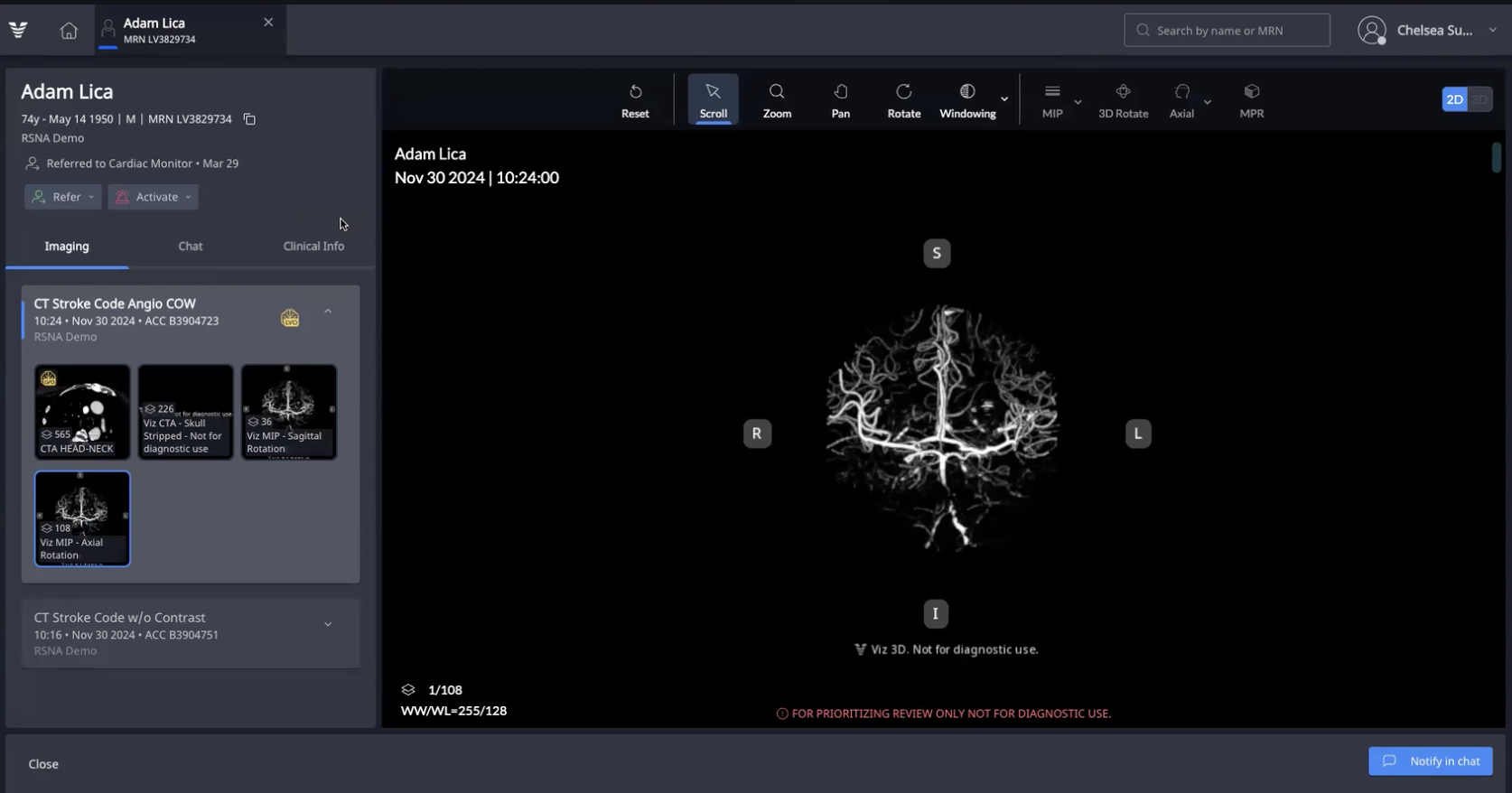Click the brain AI icon on CT Stroke Code Angio
1512x793 pixels.
tap(290, 318)
